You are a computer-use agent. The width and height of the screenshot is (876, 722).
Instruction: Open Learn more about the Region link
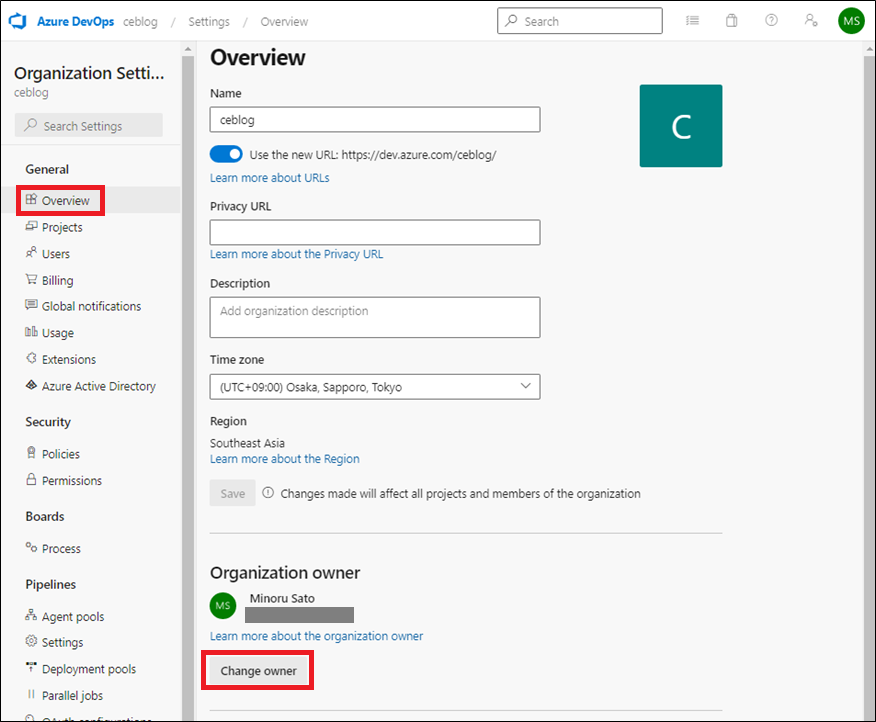coord(284,459)
